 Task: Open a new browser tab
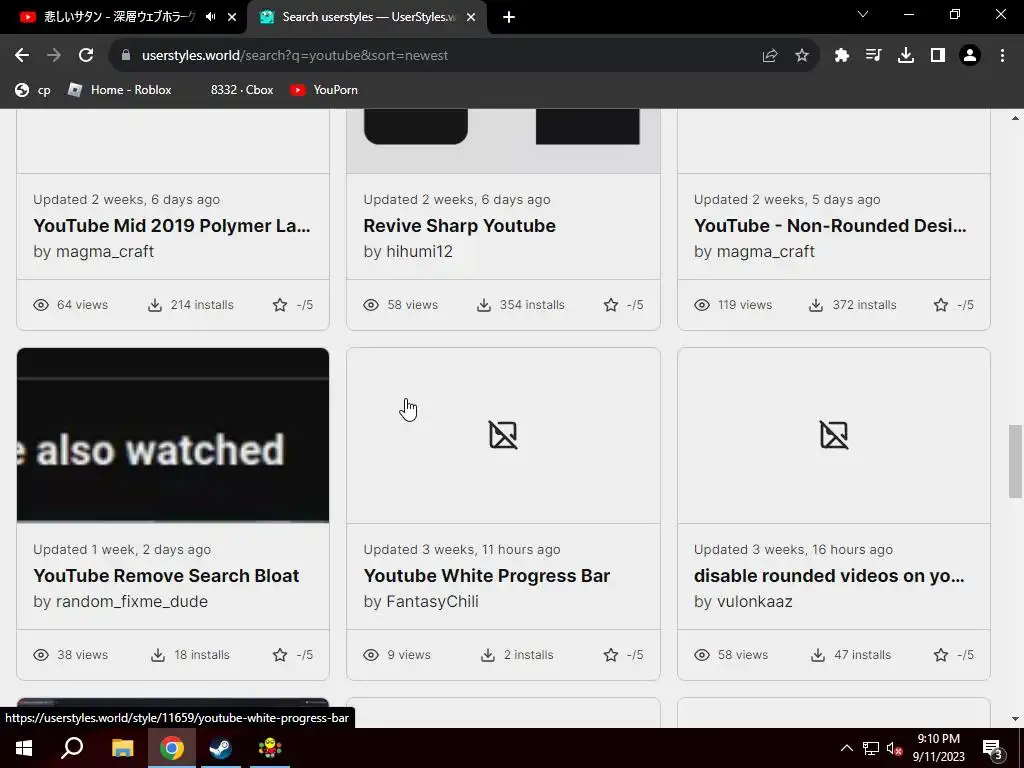[509, 18]
